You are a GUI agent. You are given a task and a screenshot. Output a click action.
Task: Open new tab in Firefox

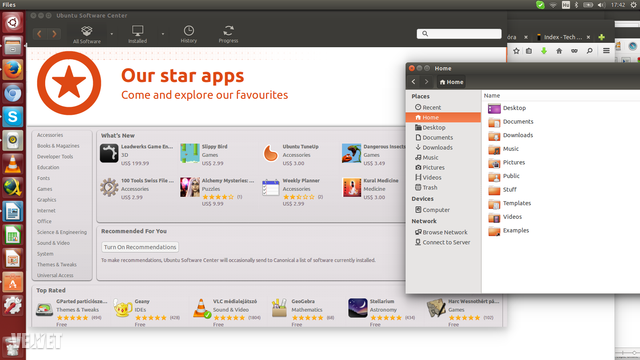tap(602, 37)
